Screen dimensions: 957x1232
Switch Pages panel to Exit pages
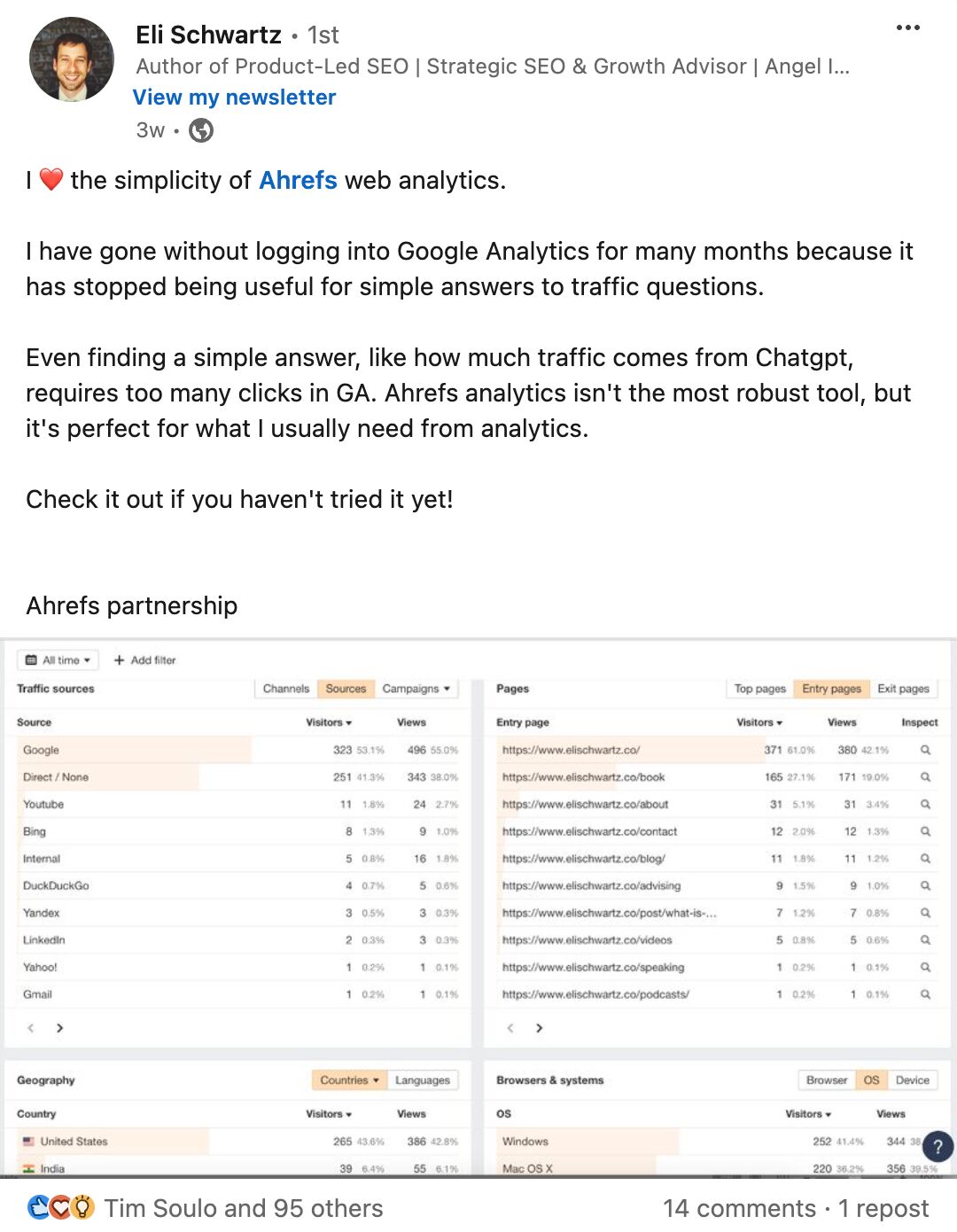(902, 689)
